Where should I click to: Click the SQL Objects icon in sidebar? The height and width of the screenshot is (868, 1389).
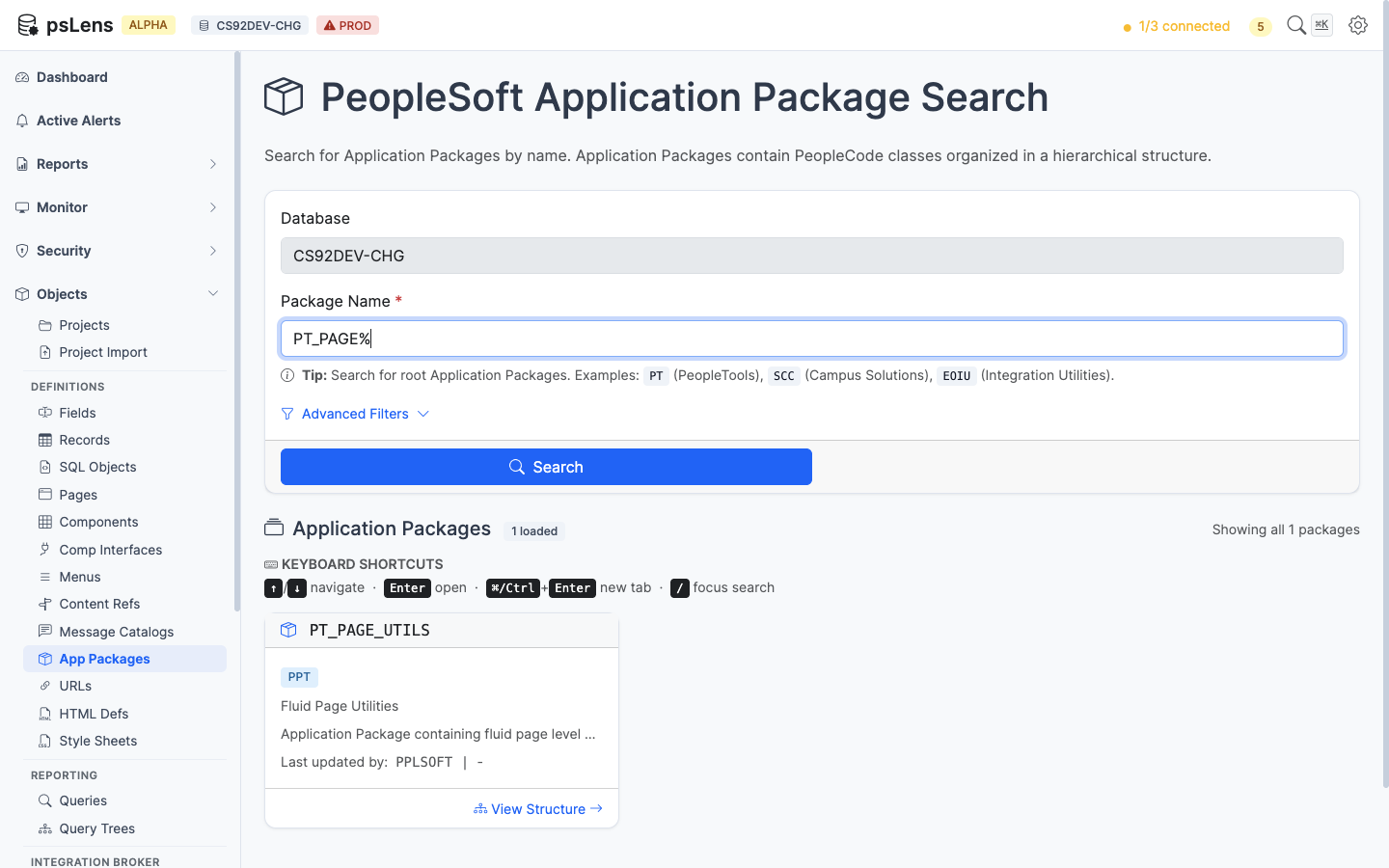click(x=45, y=467)
